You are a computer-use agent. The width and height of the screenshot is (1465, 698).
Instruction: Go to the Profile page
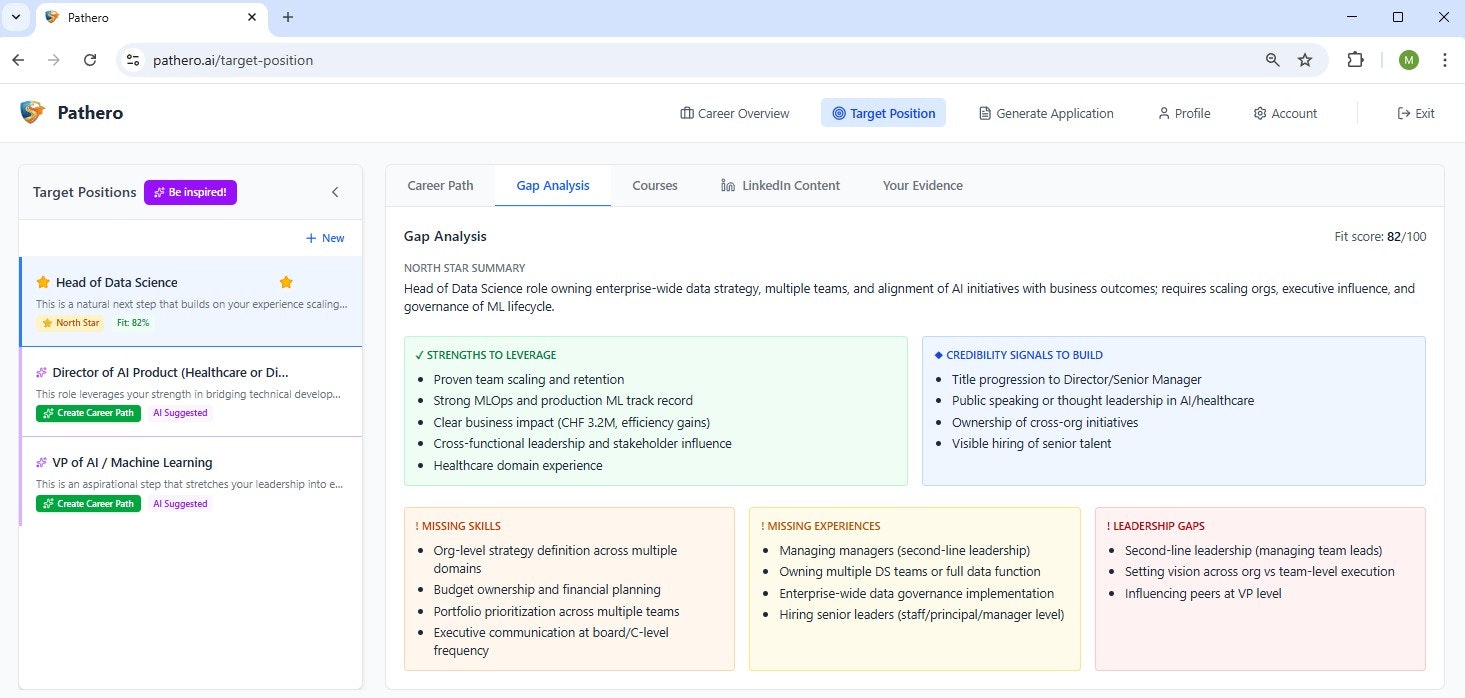pos(1183,113)
